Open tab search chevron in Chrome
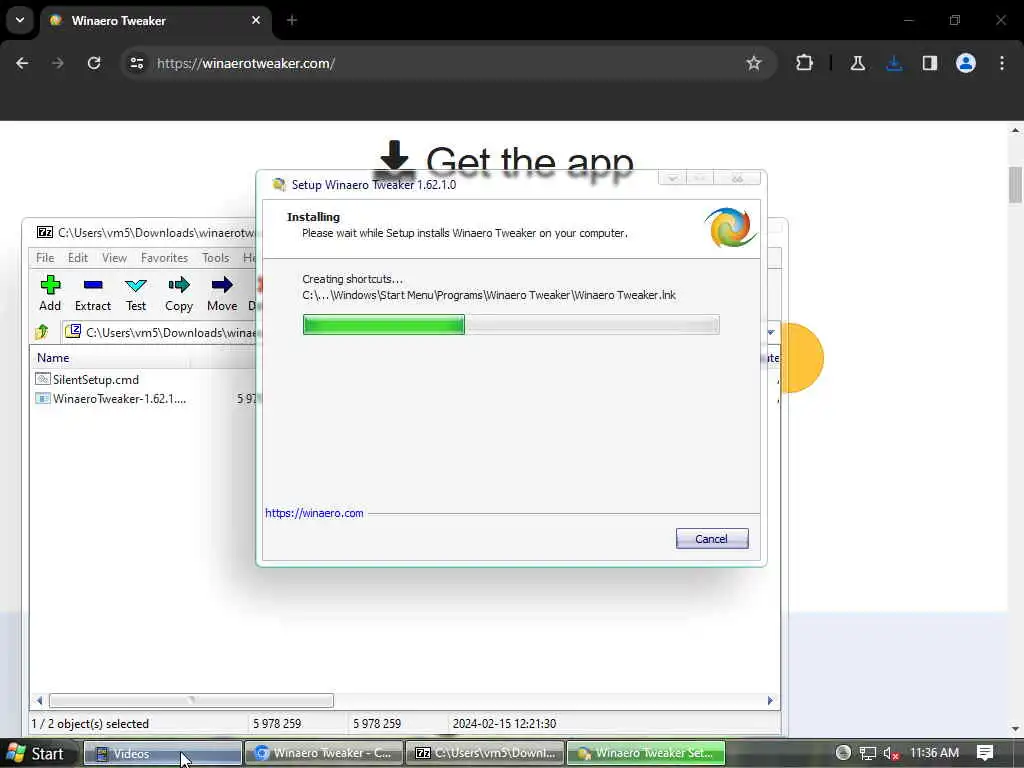Screen dimensions: 1024x768 [20, 20]
